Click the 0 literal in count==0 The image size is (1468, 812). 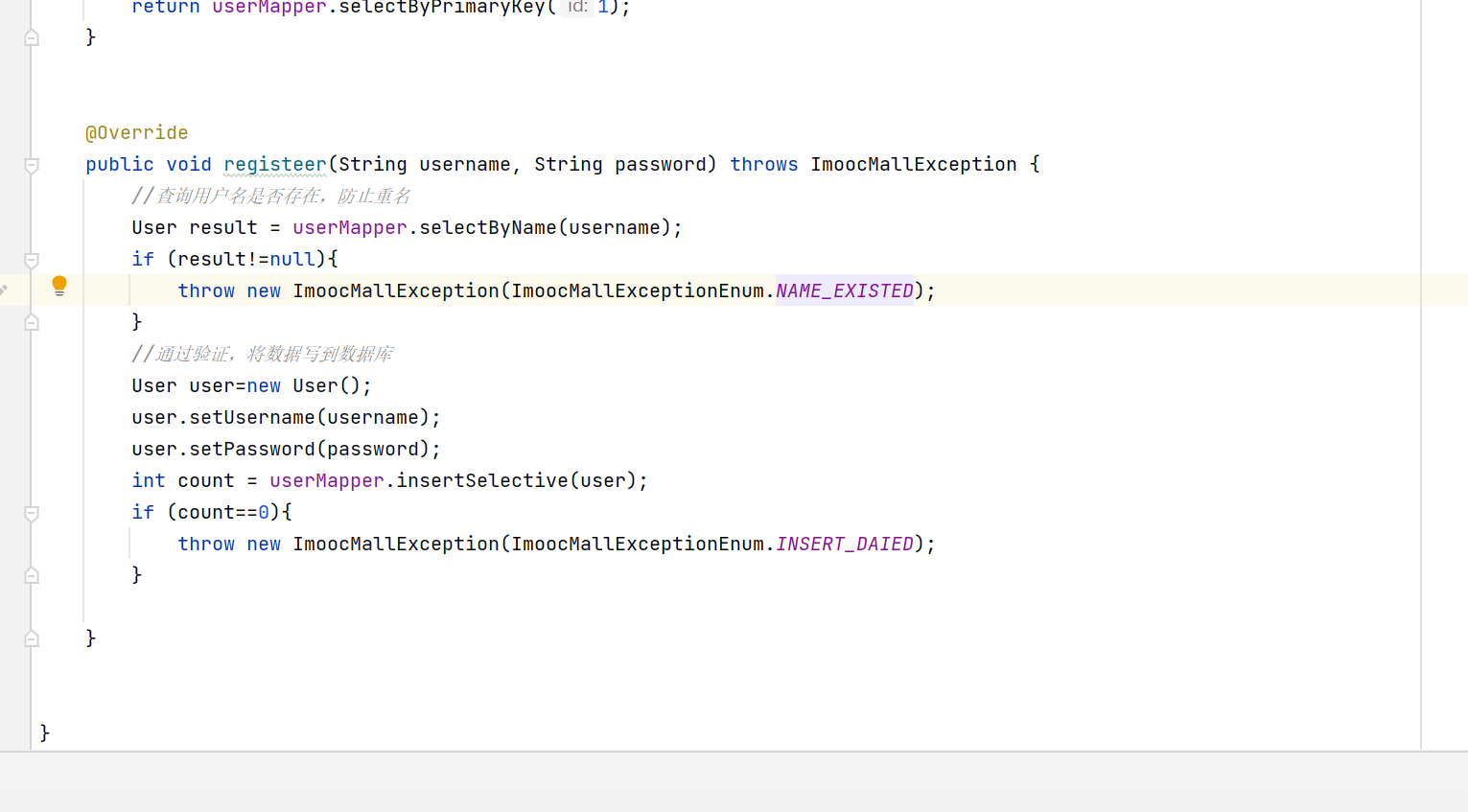pyautogui.click(x=264, y=512)
